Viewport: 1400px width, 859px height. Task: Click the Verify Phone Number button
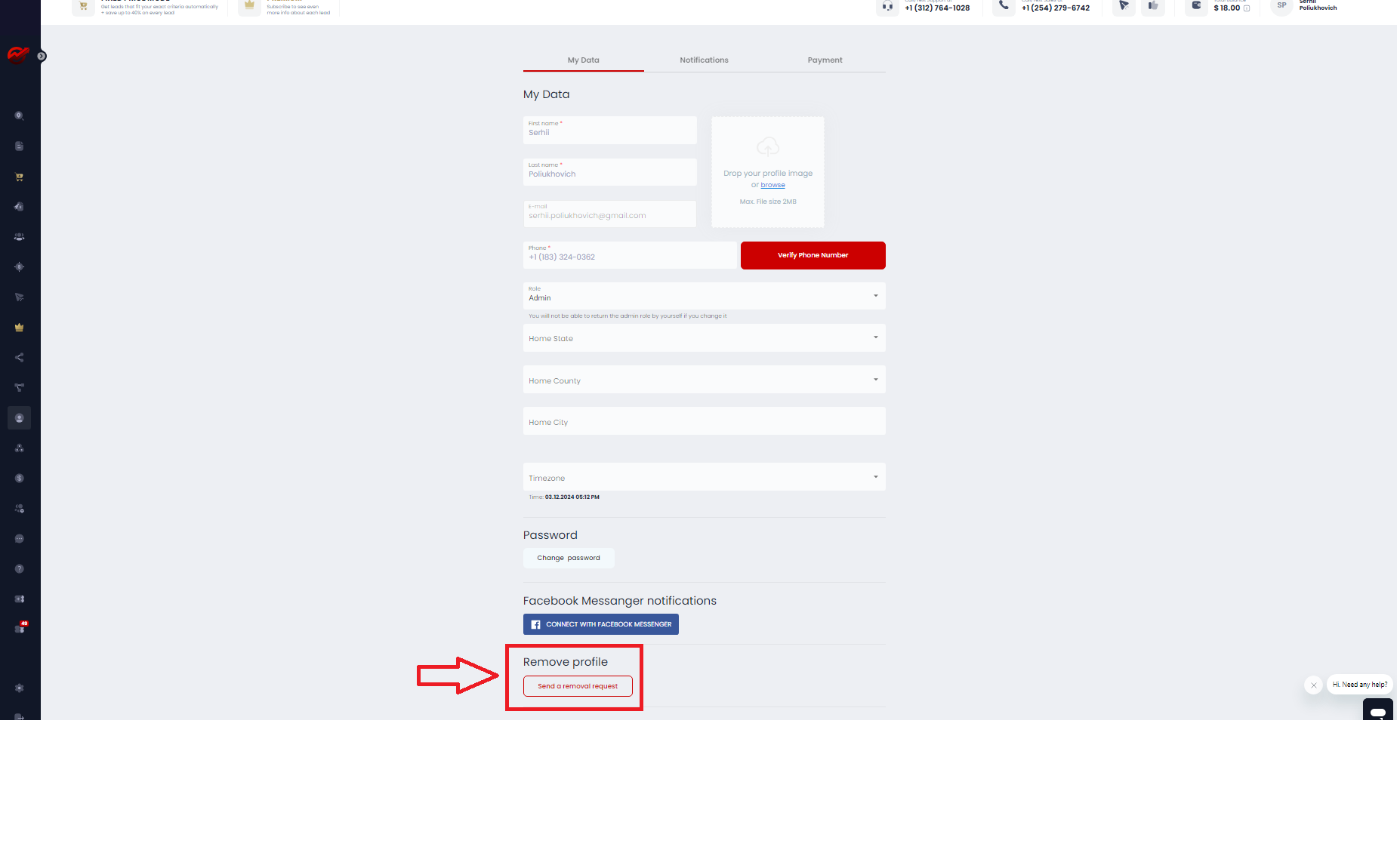[813, 255]
